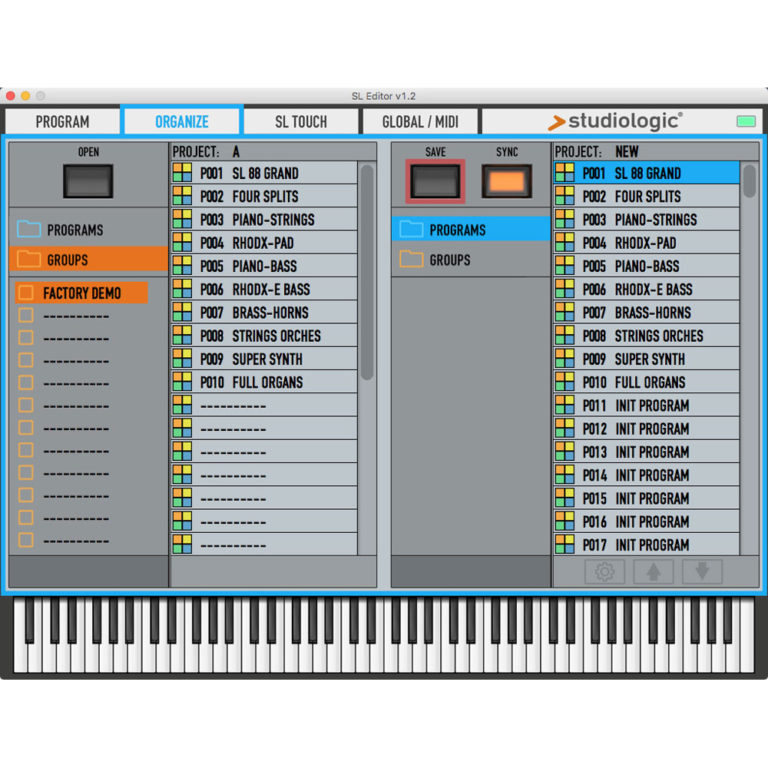Click the Studiologic logo in the header

coord(615,122)
